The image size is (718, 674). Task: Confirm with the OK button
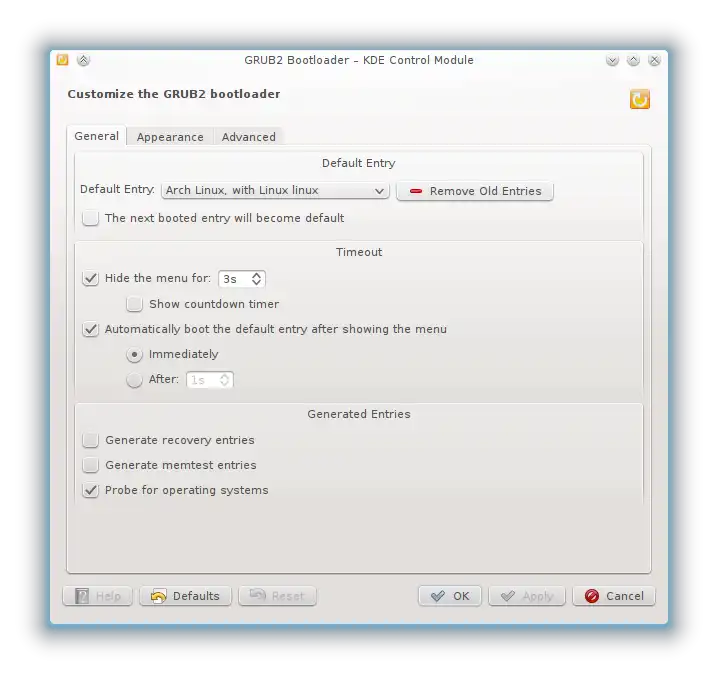coord(450,596)
